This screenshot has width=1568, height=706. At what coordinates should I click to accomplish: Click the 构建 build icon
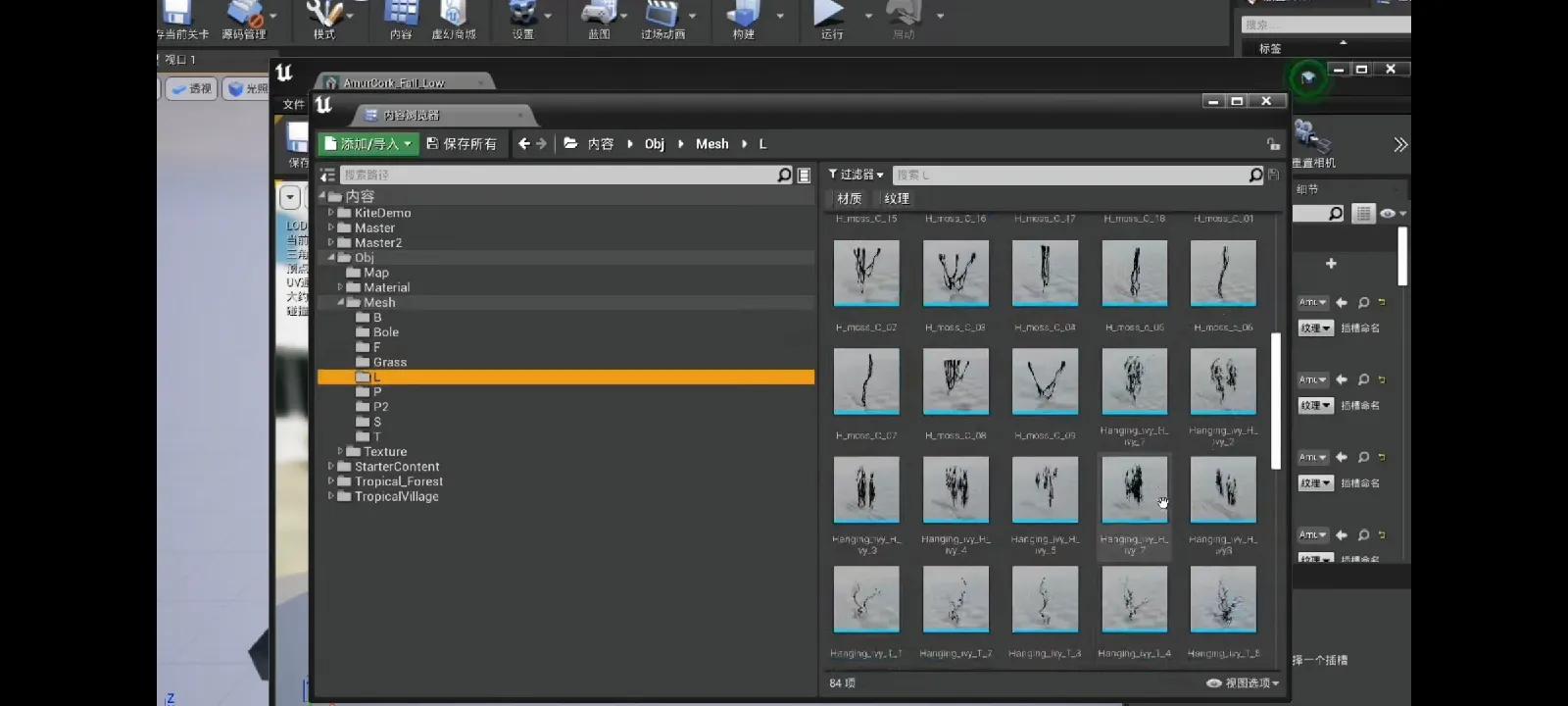click(744, 16)
